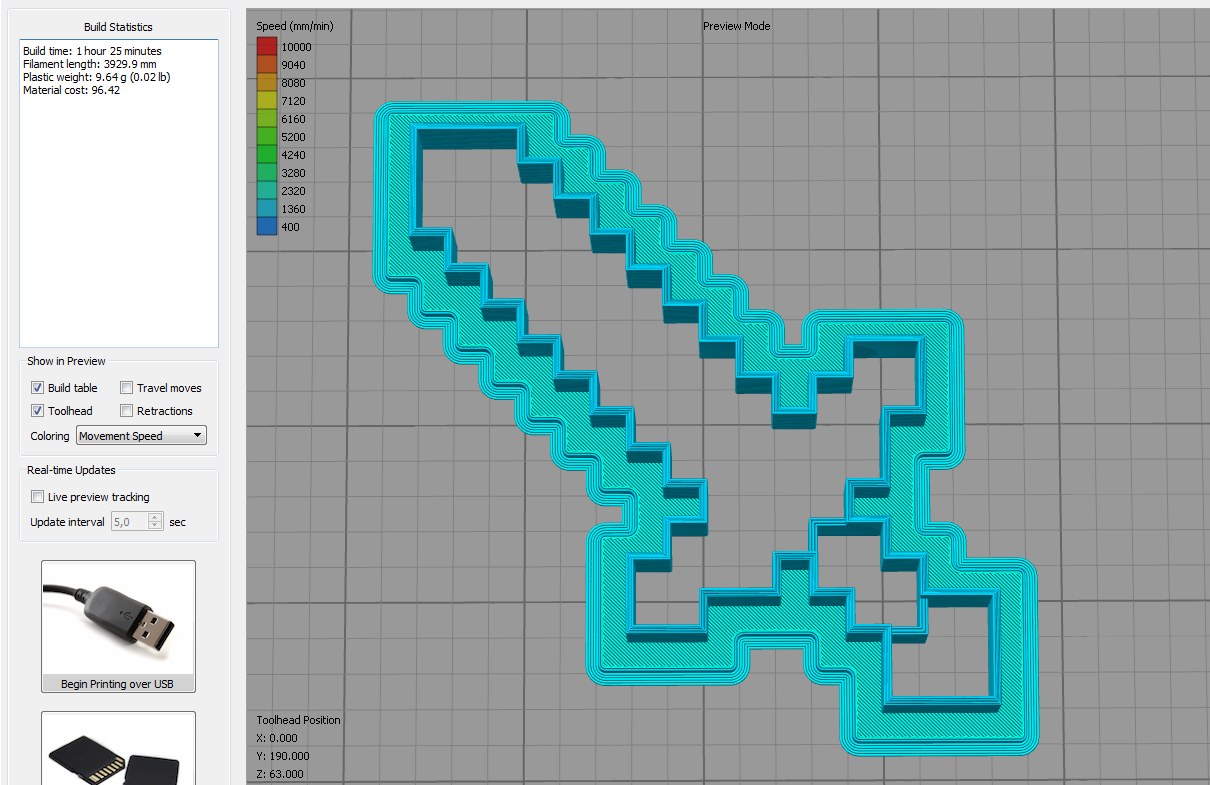Uncheck the Toolhead option

pyautogui.click(x=37, y=410)
